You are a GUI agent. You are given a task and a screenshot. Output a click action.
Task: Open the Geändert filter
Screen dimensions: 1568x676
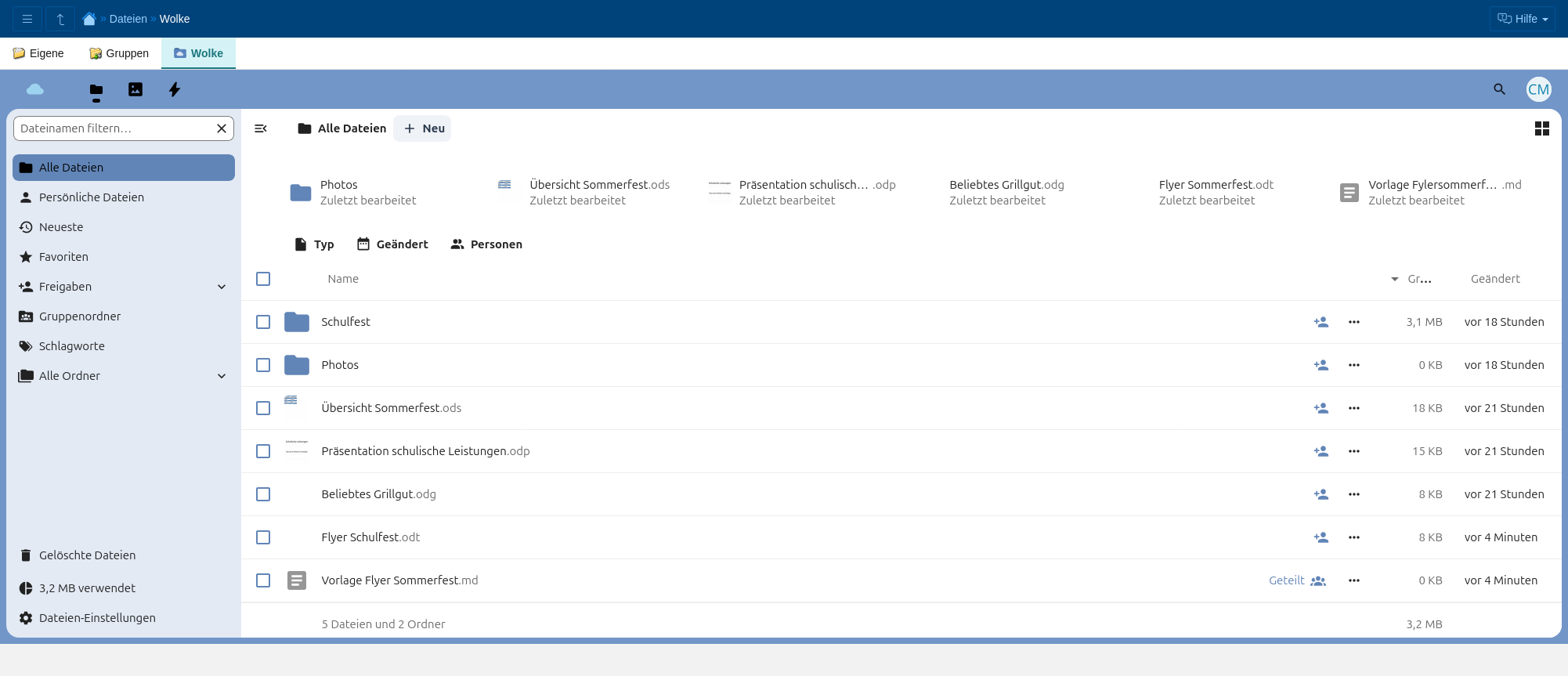click(392, 244)
